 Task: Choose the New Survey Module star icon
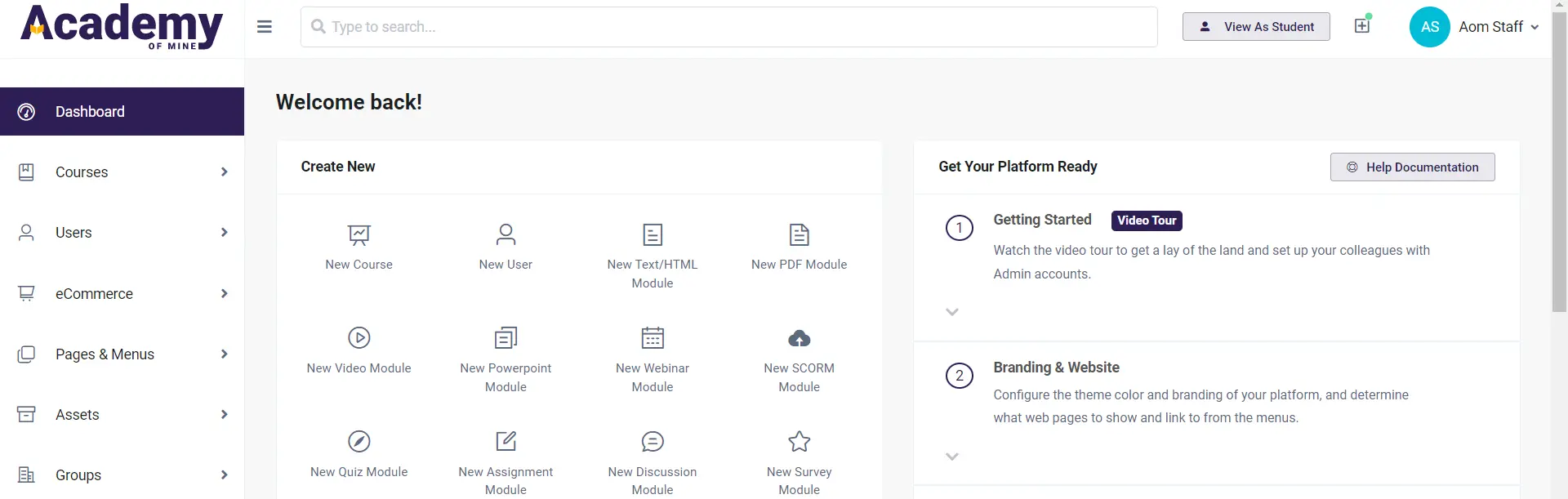tap(799, 441)
